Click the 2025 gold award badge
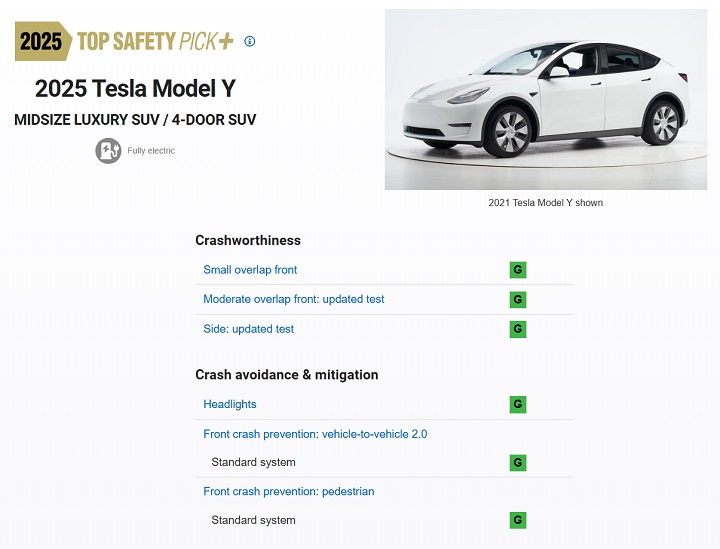The width and height of the screenshot is (720, 549). tap(43, 41)
